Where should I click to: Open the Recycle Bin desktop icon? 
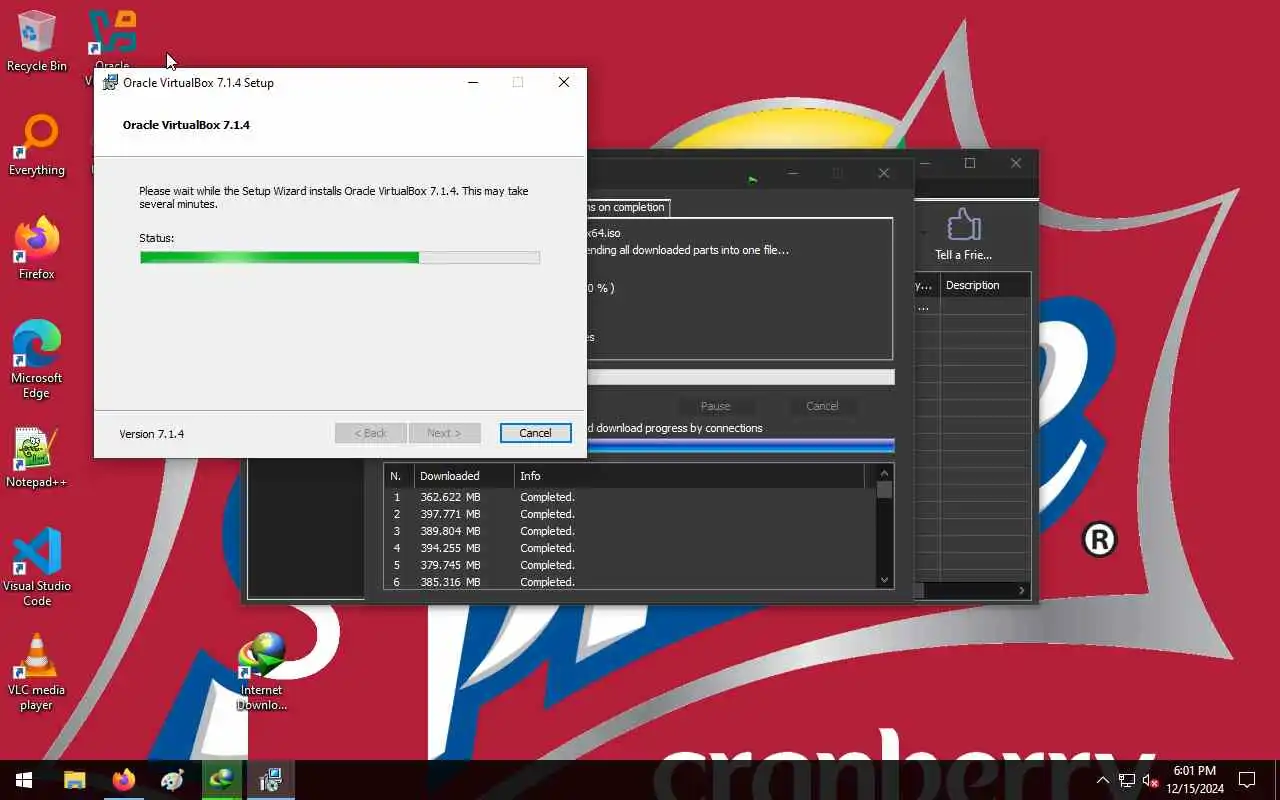(x=36, y=41)
